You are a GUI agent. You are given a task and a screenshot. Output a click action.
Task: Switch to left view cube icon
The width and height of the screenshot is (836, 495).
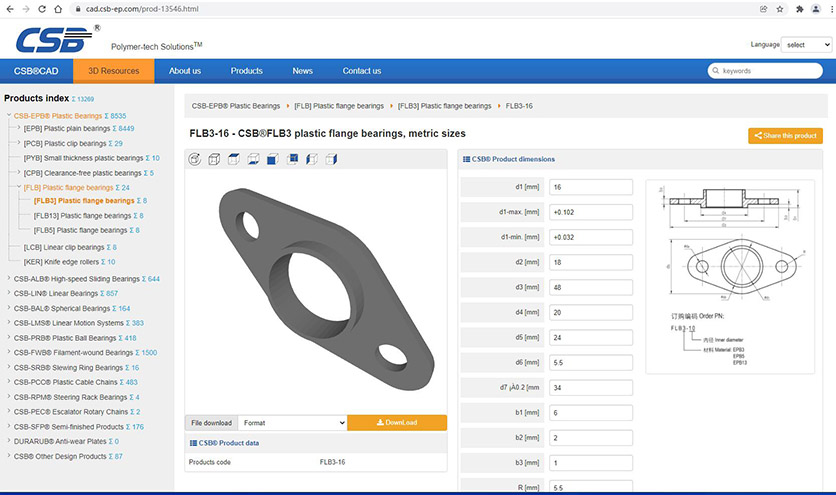312,159
